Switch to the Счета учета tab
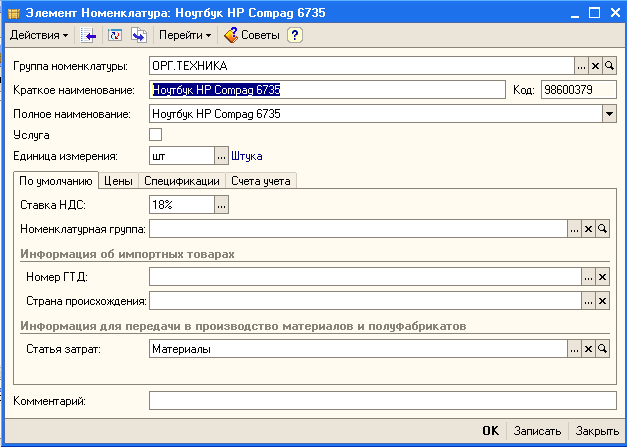The width and height of the screenshot is (627, 447). point(261,181)
